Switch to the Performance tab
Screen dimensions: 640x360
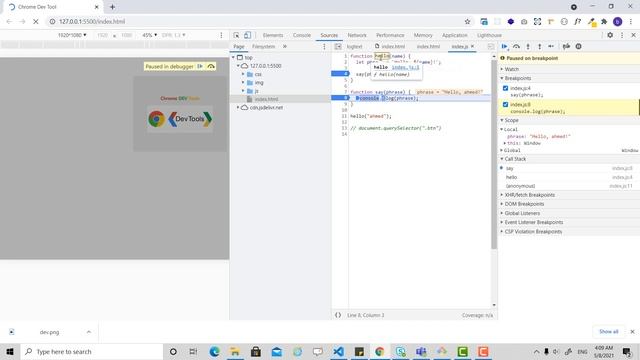tap(390, 35)
